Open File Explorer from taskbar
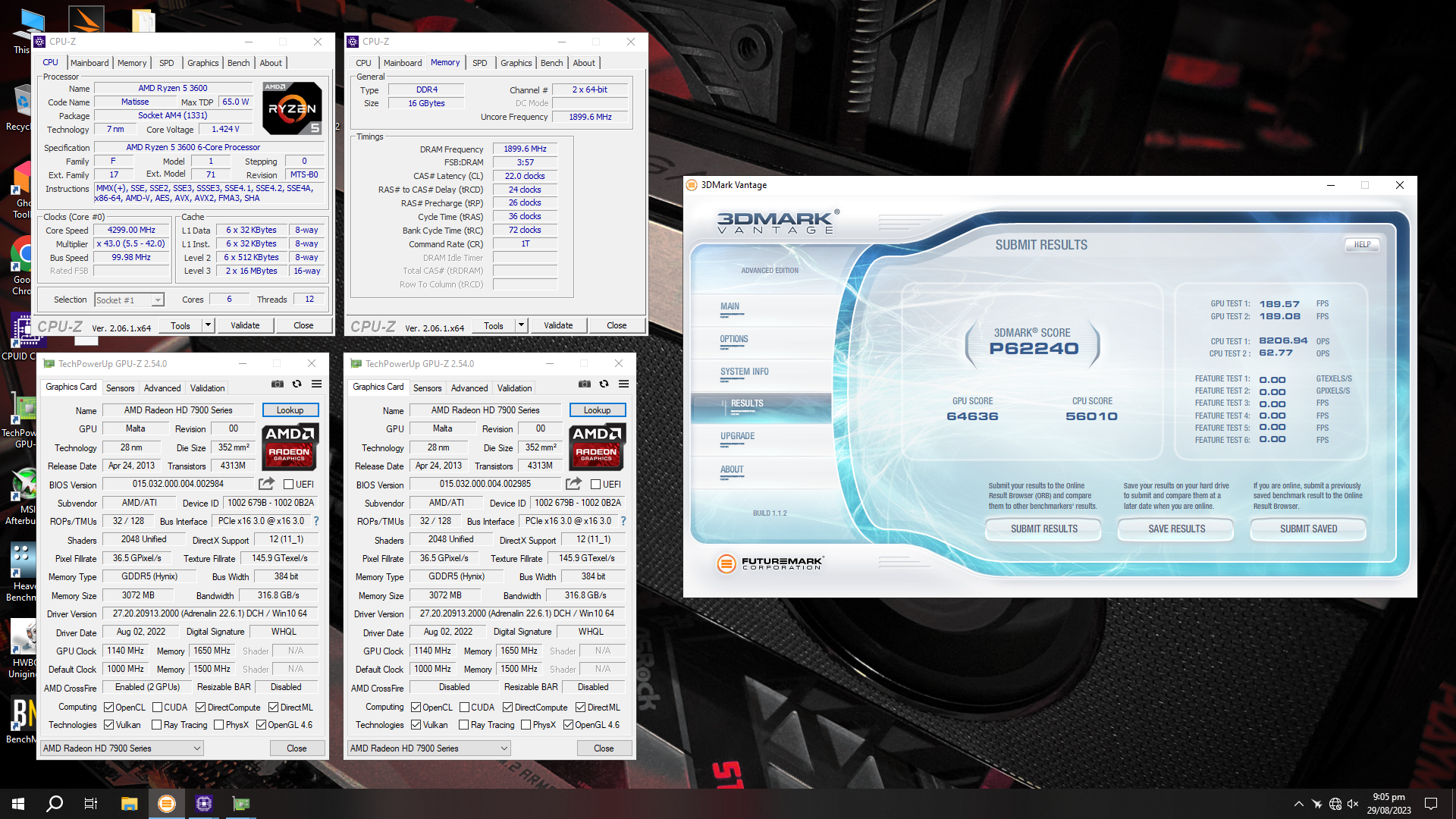 [x=129, y=804]
